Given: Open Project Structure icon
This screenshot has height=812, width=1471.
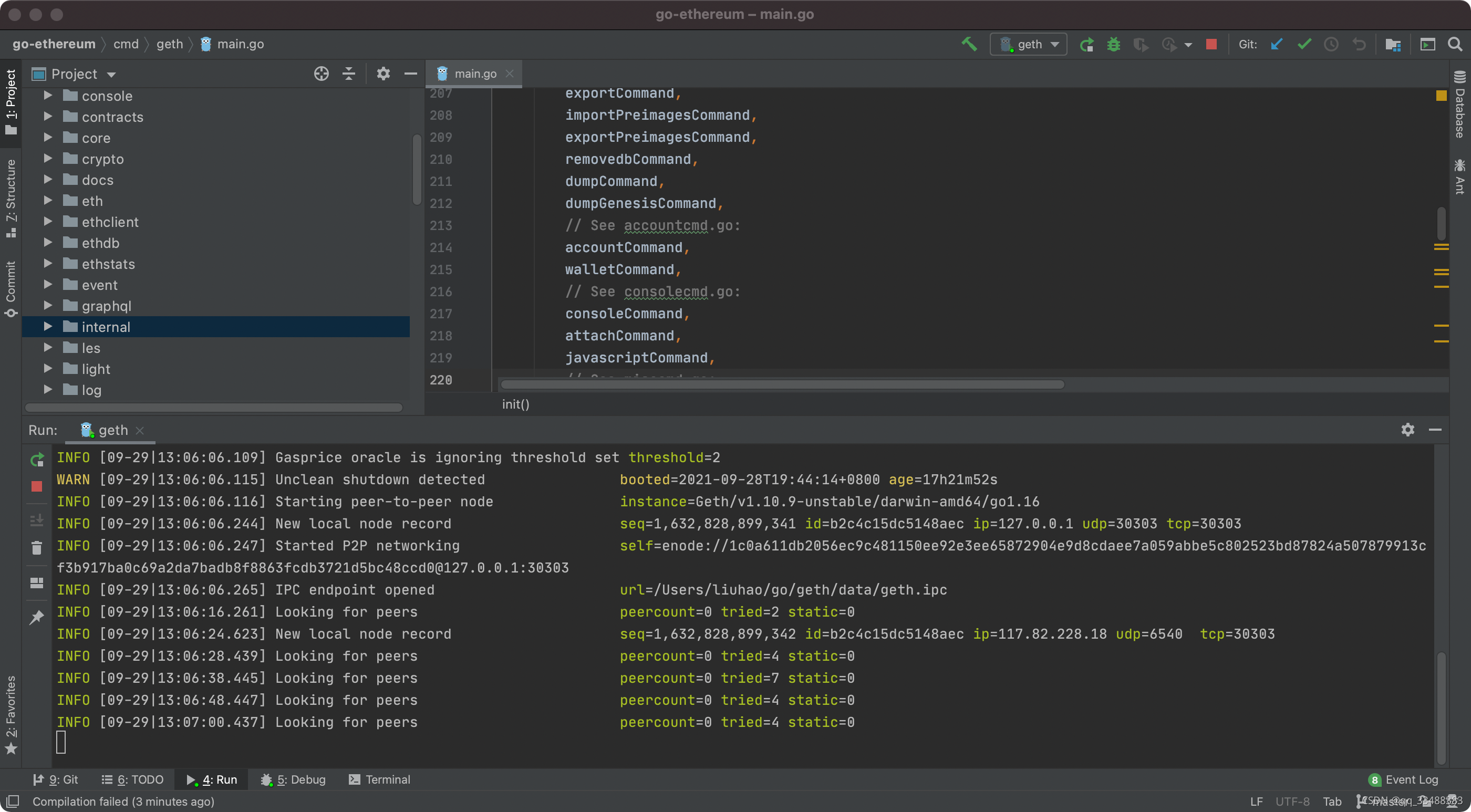Looking at the screenshot, I should point(1393,44).
